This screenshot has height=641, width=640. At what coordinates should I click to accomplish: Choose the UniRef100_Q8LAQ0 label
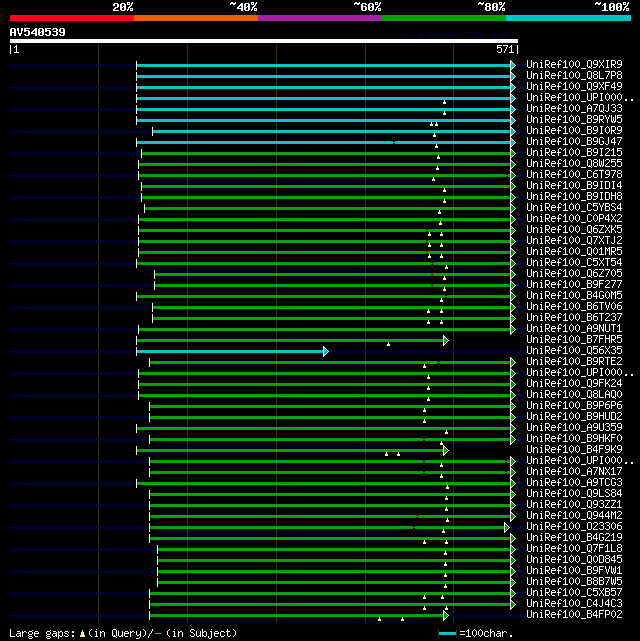pos(574,394)
